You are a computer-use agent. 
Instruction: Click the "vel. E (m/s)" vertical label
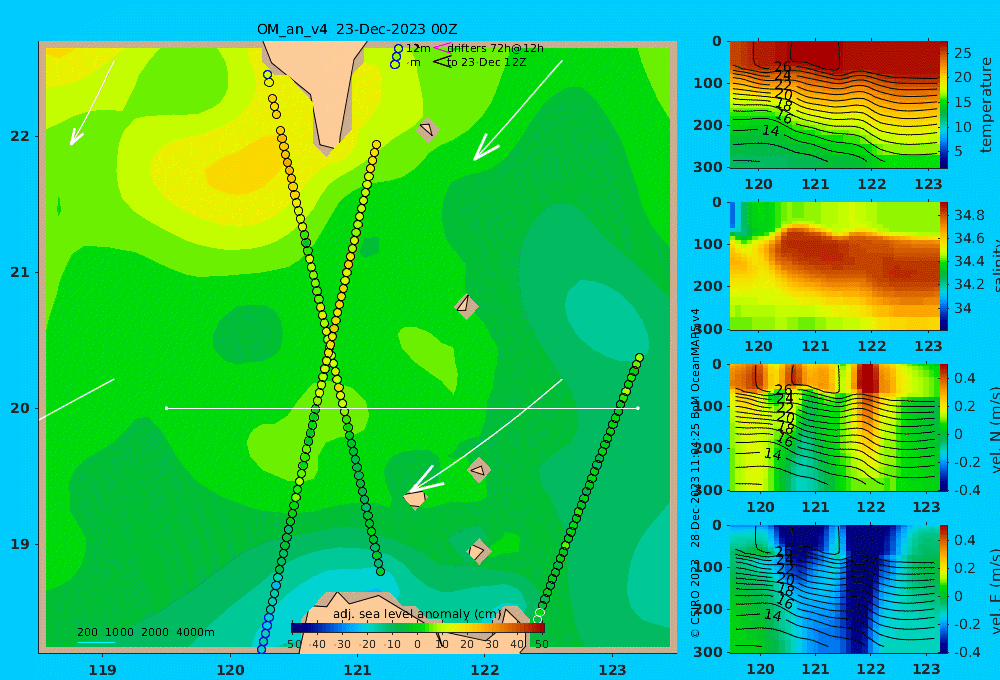click(x=994, y=590)
